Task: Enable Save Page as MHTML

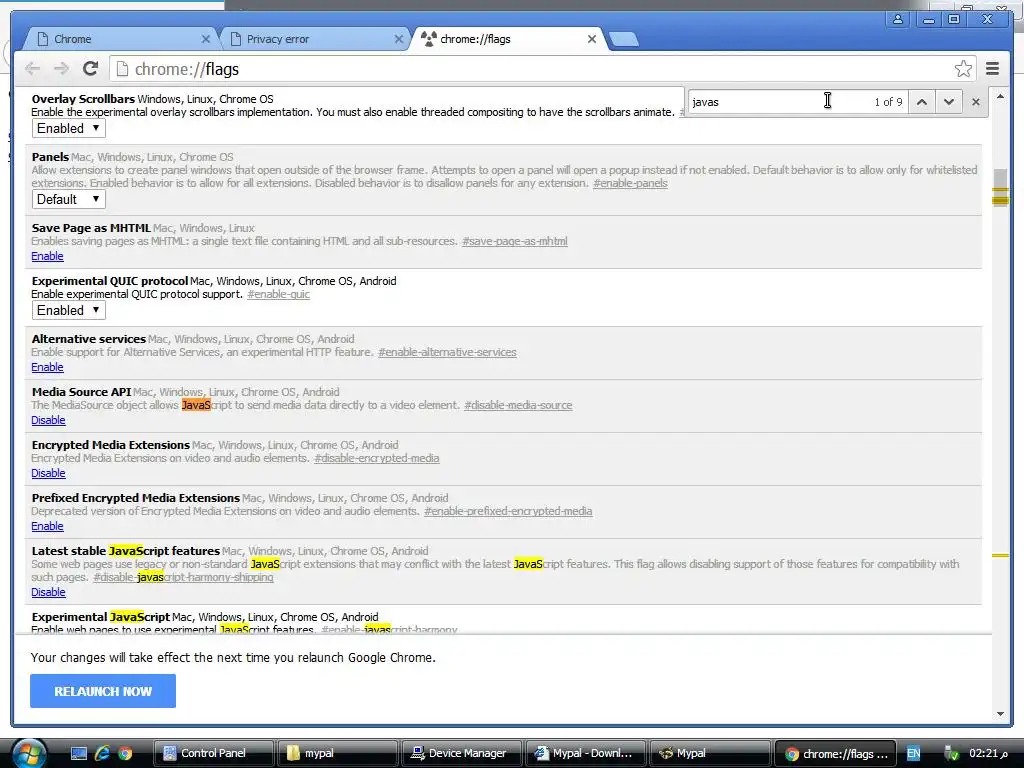Action: 47,256
